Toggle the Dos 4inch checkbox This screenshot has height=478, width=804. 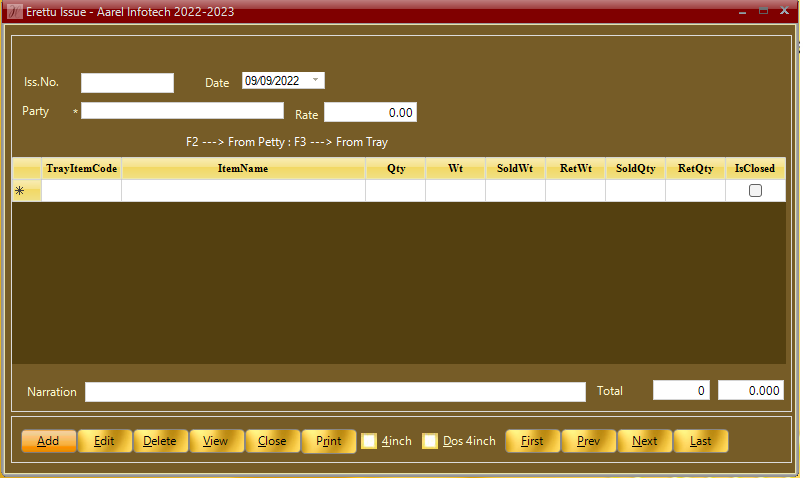point(430,441)
